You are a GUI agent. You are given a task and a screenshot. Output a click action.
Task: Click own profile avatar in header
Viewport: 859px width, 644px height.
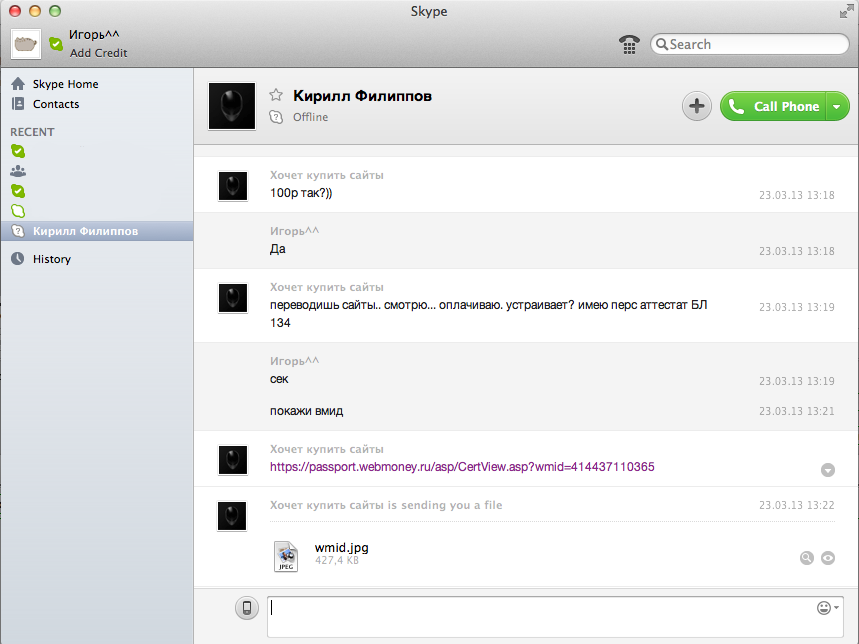click(x=26, y=44)
